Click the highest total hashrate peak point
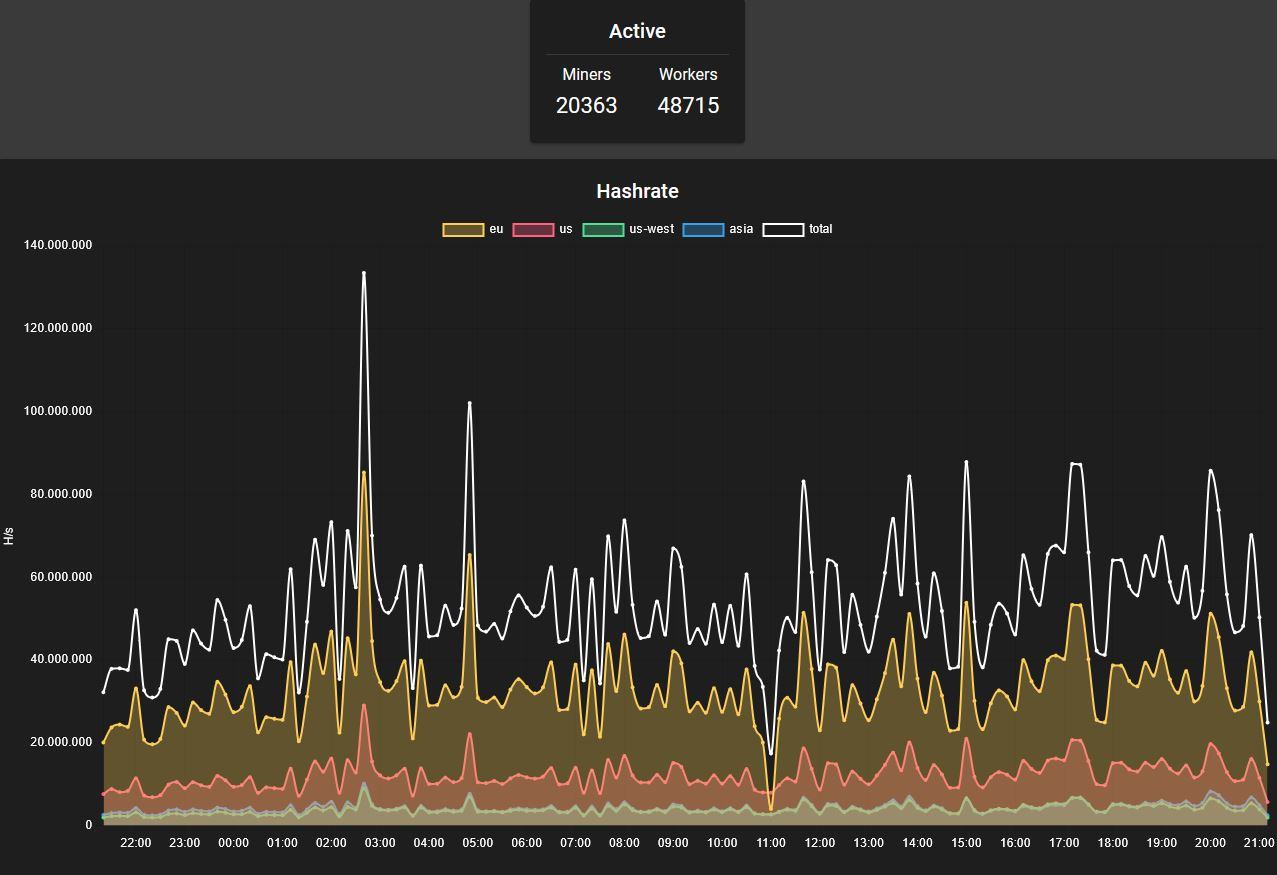Viewport: 1277px width, 875px height. (x=364, y=273)
